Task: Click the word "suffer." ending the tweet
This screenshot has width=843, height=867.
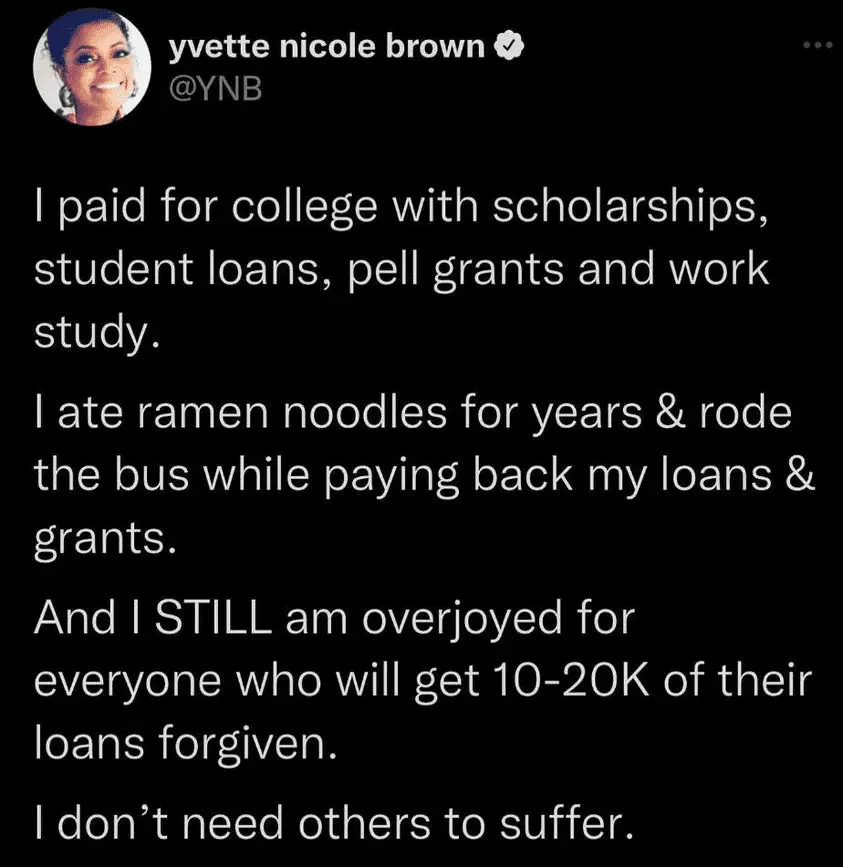Action: click(x=579, y=822)
